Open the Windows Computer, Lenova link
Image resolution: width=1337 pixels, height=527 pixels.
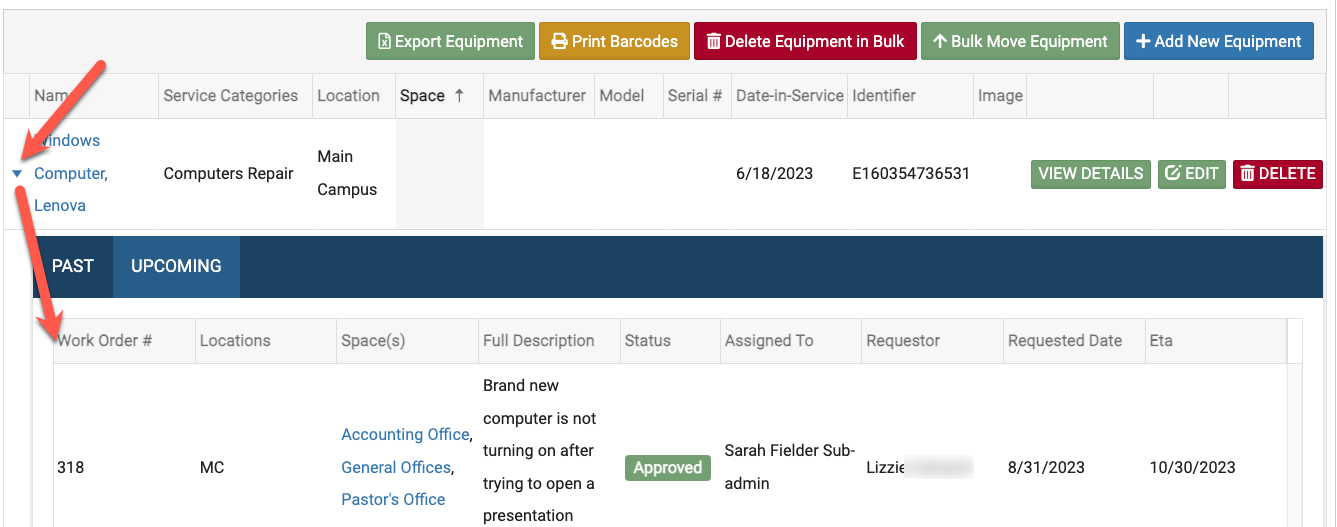point(70,174)
